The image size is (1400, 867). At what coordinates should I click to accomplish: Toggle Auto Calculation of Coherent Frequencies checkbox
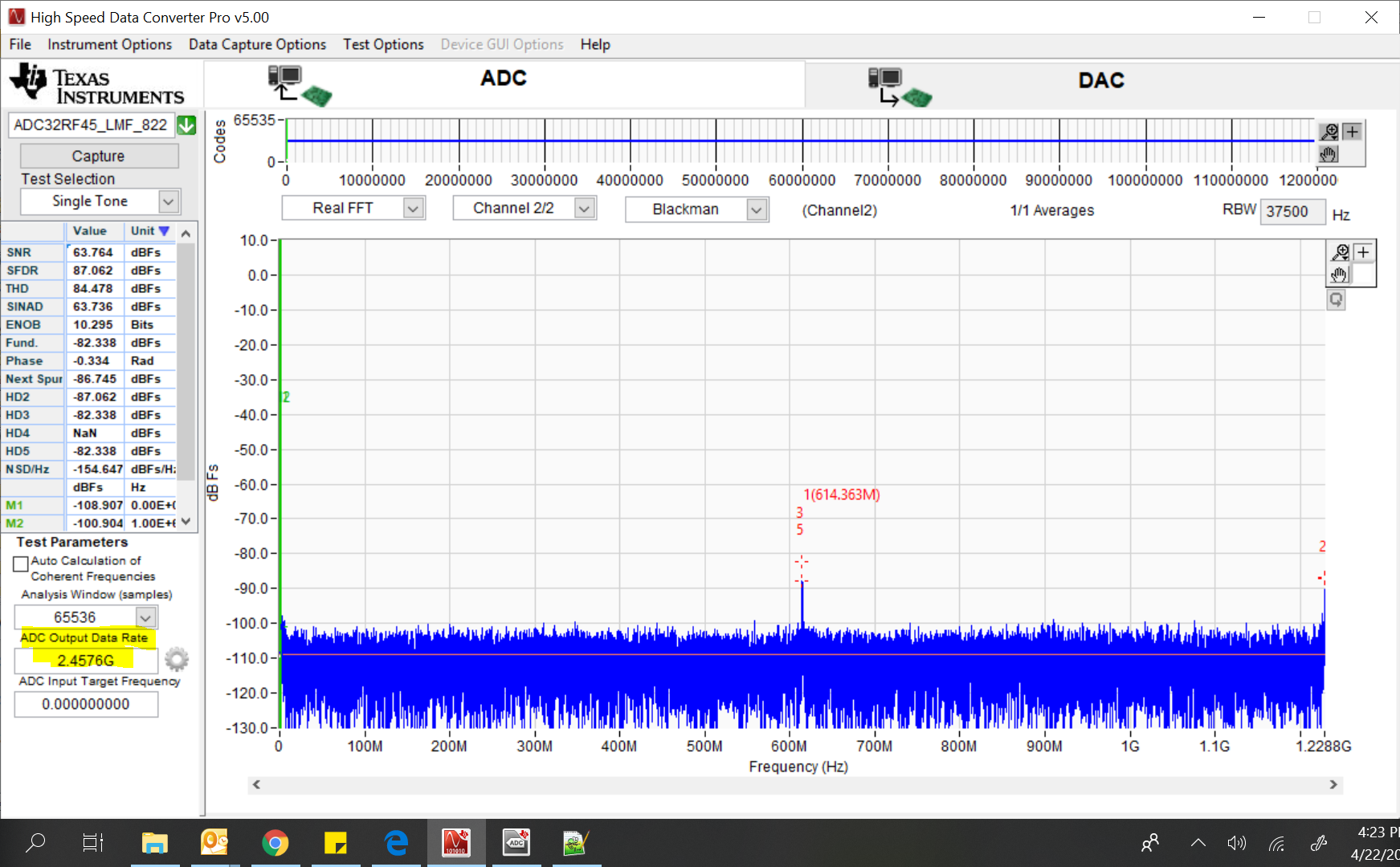click(21, 564)
